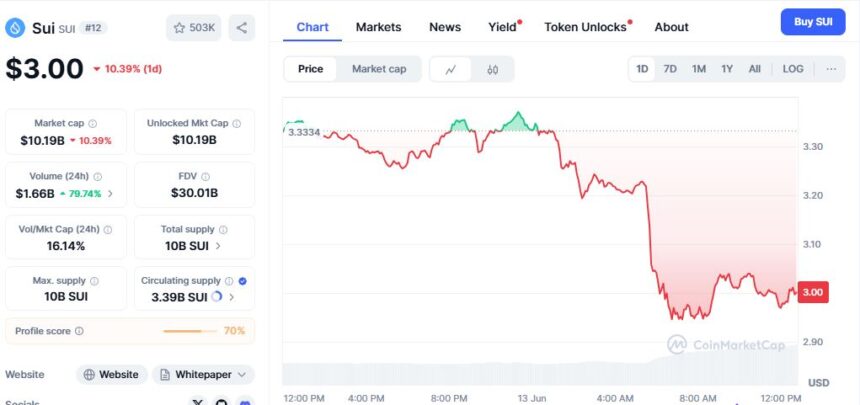
Task: Click the share icon beside watchlist count
Action: coord(241,28)
